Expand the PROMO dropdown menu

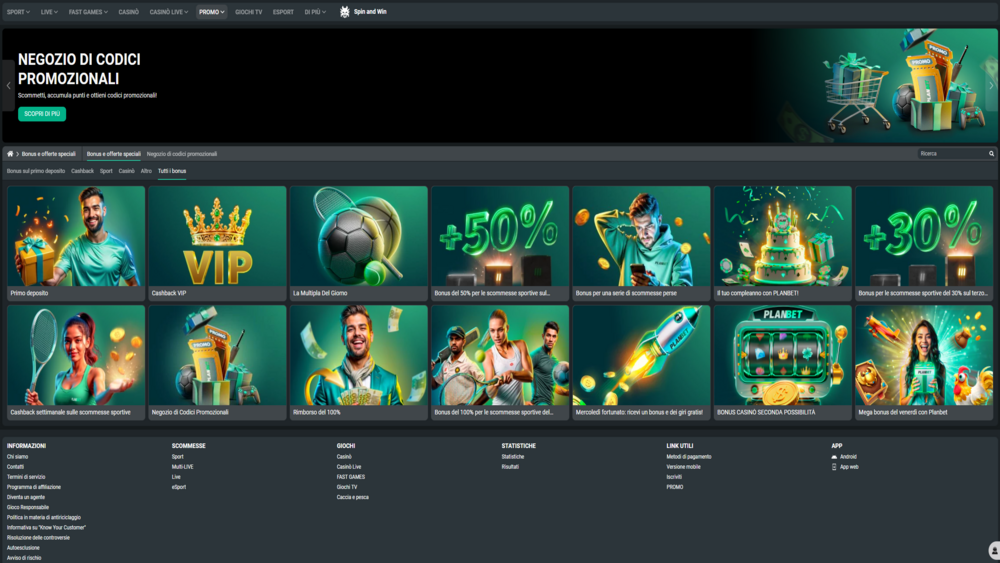pos(212,12)
